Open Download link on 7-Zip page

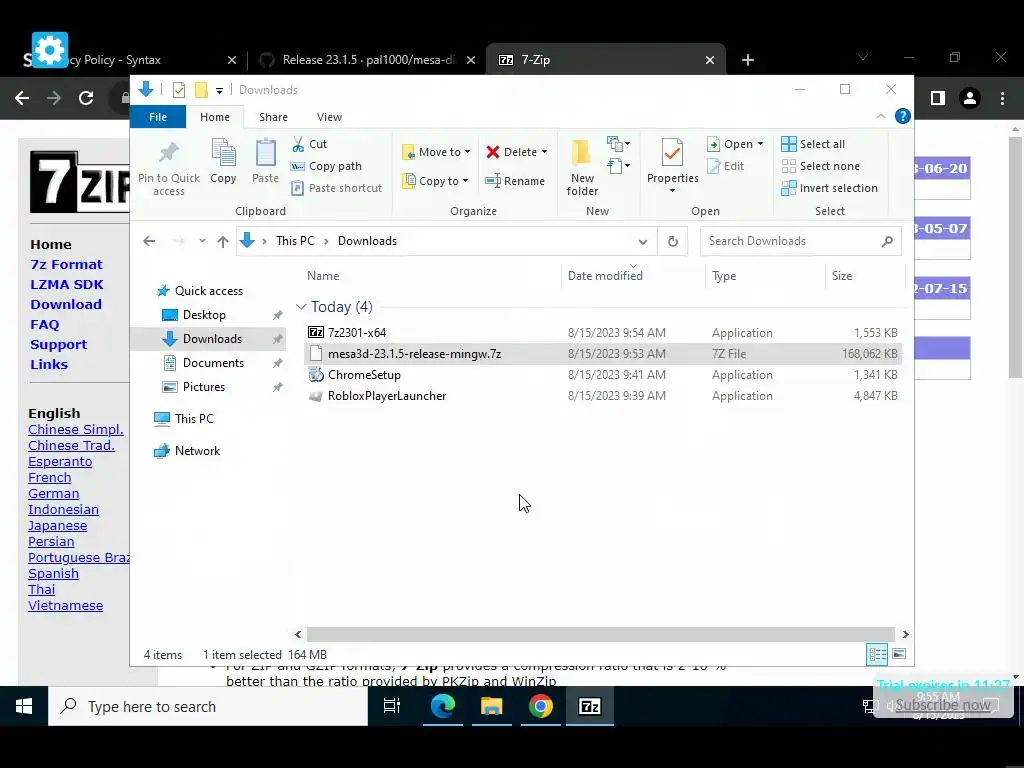tap(66, 304)
